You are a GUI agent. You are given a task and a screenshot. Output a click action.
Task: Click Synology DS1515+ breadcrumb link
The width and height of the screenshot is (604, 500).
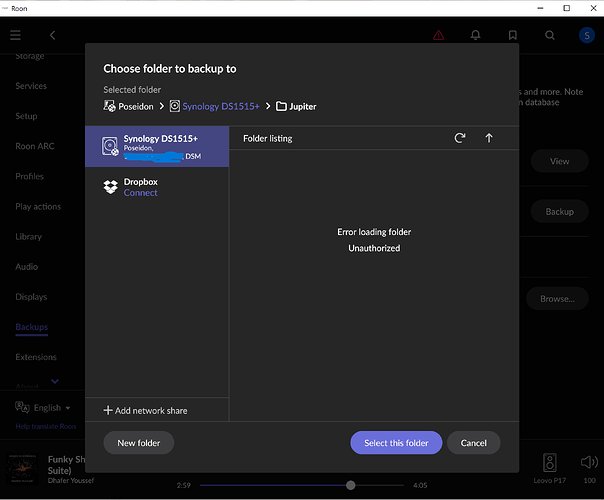(x=221, y=106)
